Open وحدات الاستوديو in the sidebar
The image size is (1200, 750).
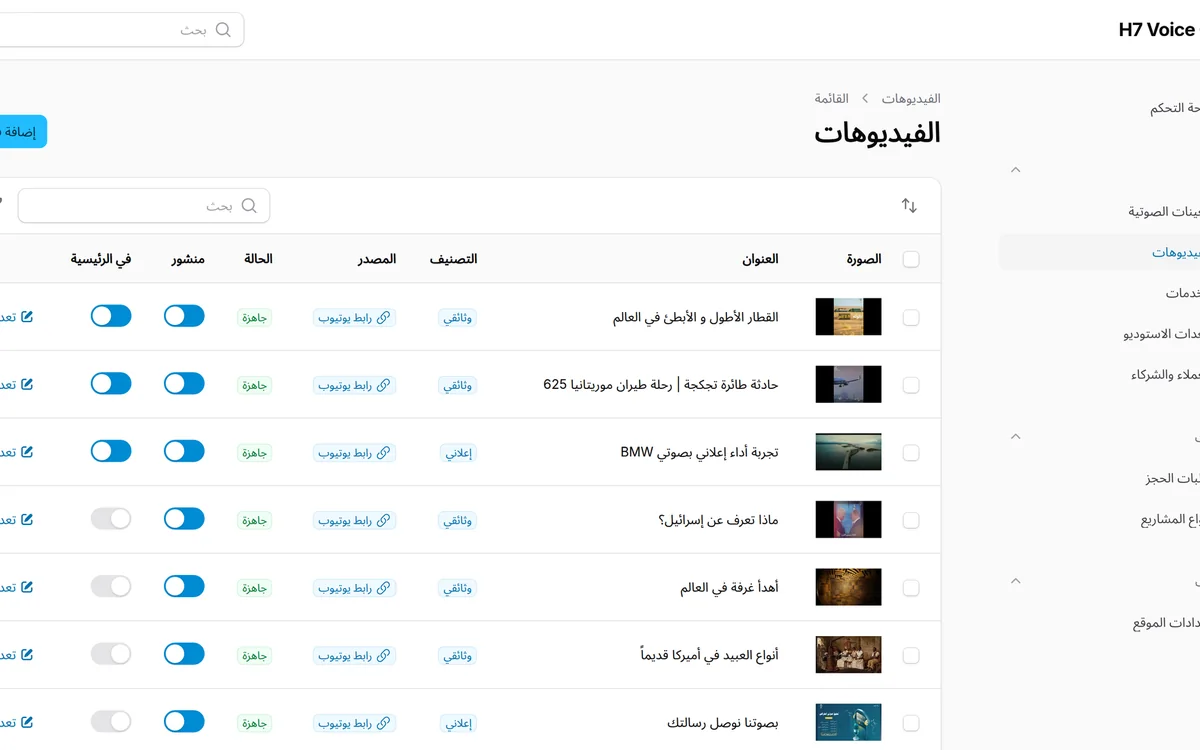tap(1161, 334)
